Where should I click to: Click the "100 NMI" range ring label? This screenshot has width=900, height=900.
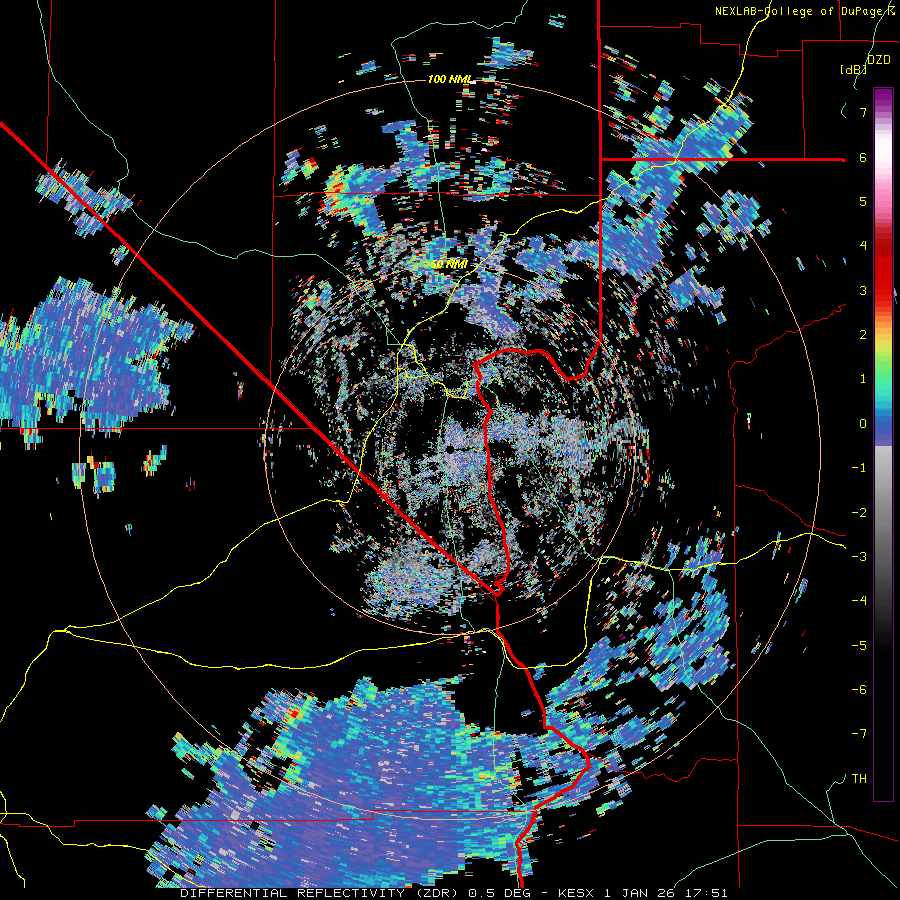[x=448, y=79]
